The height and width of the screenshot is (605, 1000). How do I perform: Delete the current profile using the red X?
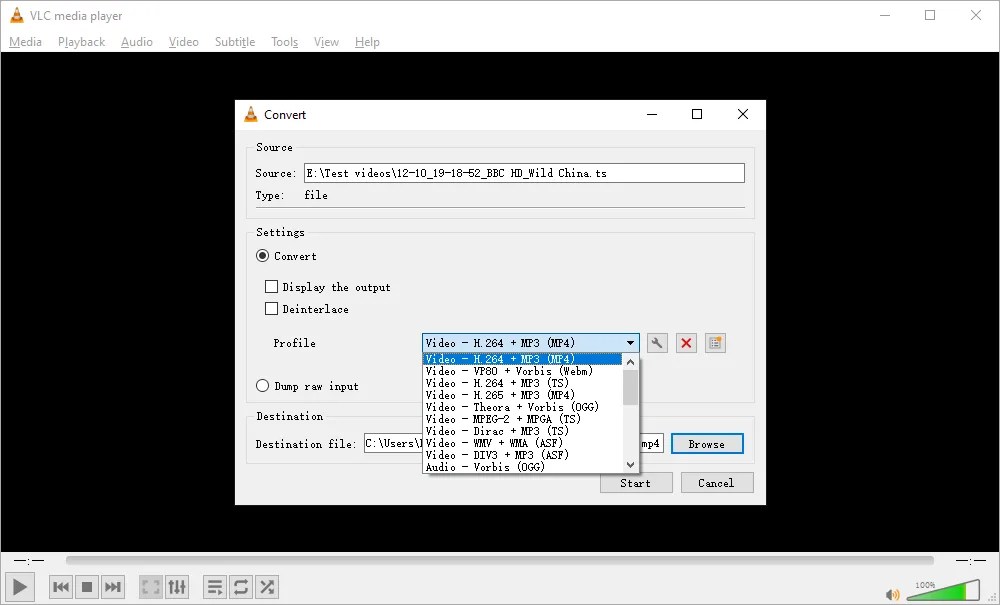[686, 343]
